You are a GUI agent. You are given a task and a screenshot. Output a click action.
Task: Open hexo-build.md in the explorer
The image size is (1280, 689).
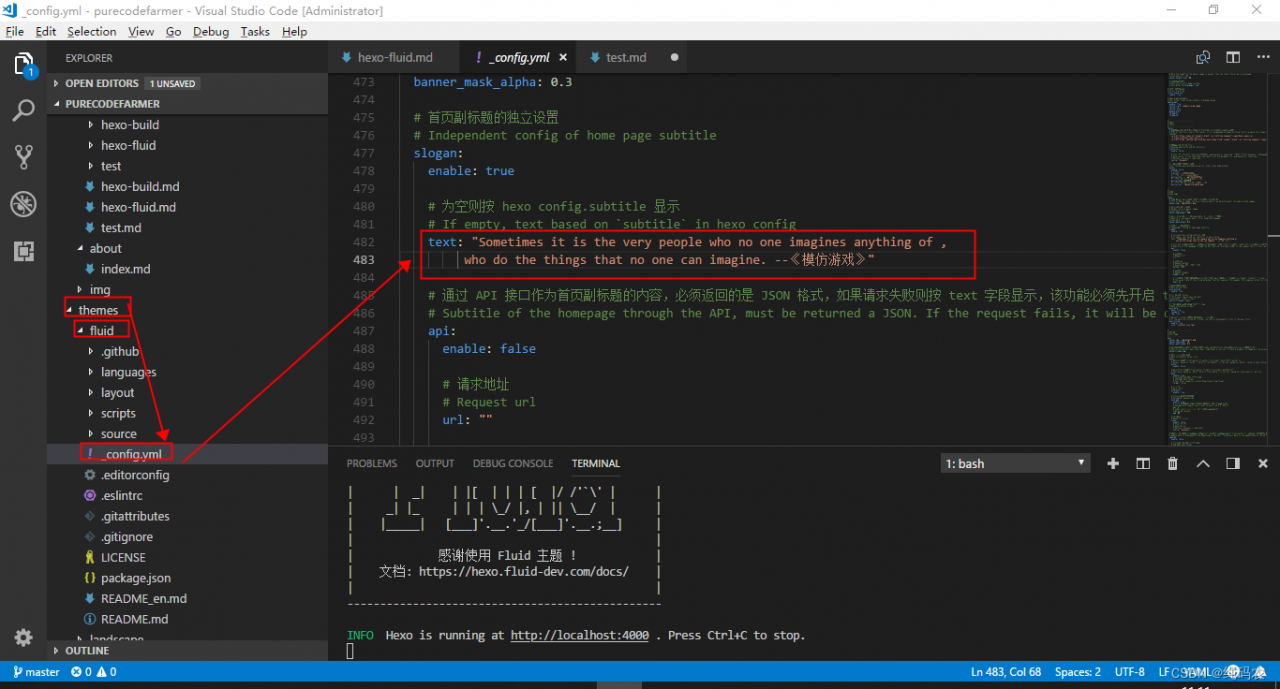(140, 186)
